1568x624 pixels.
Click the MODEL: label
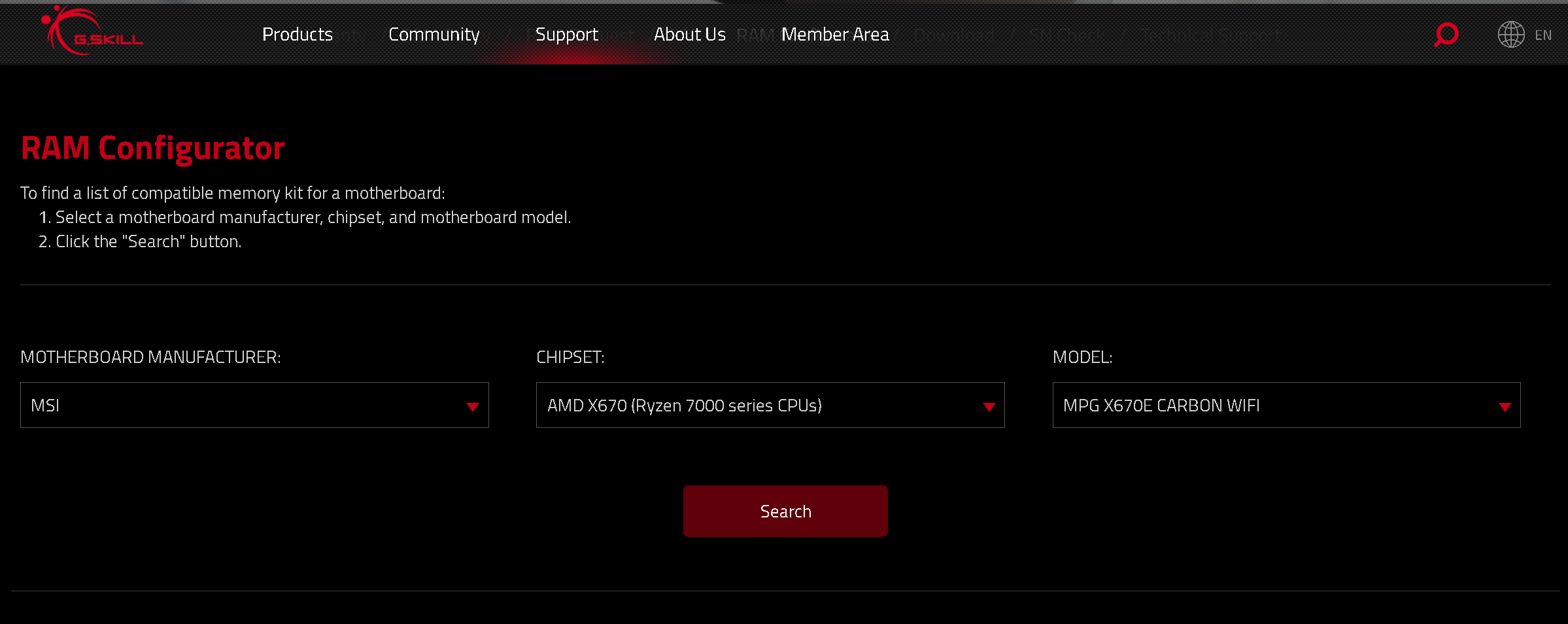click(1082, 357)
